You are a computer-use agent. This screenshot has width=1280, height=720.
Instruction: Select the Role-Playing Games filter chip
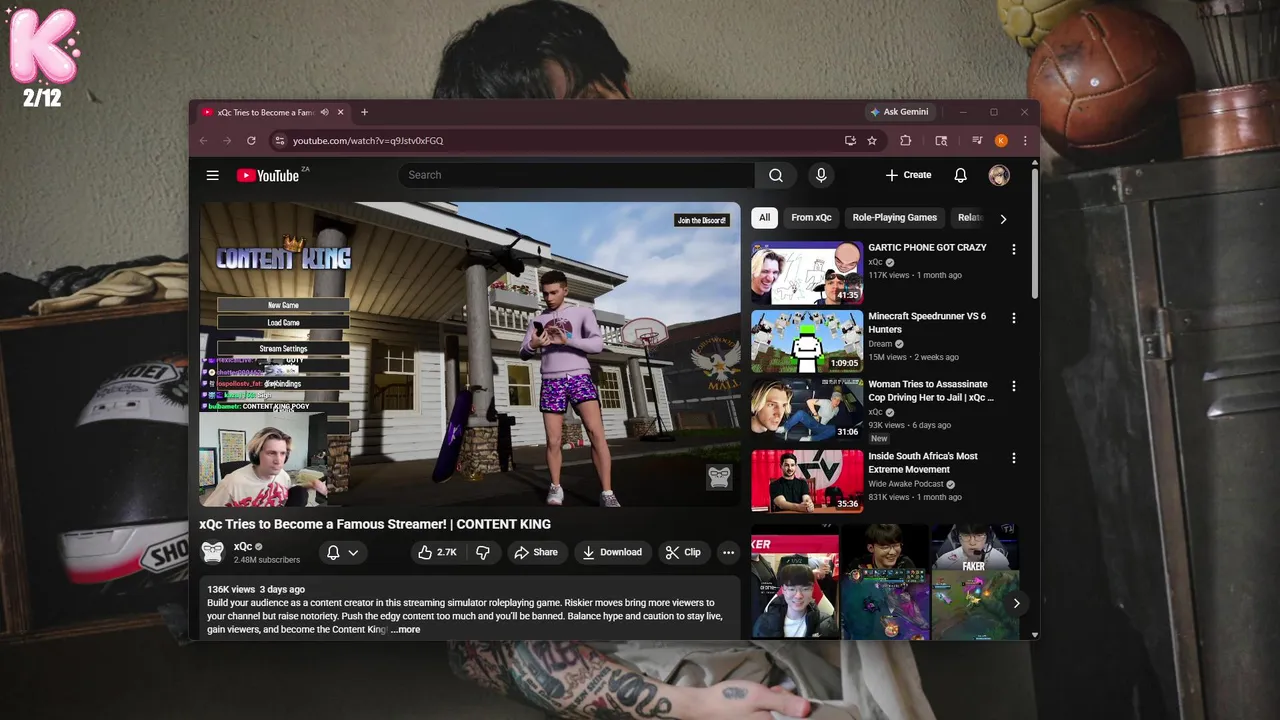point(894,218)
